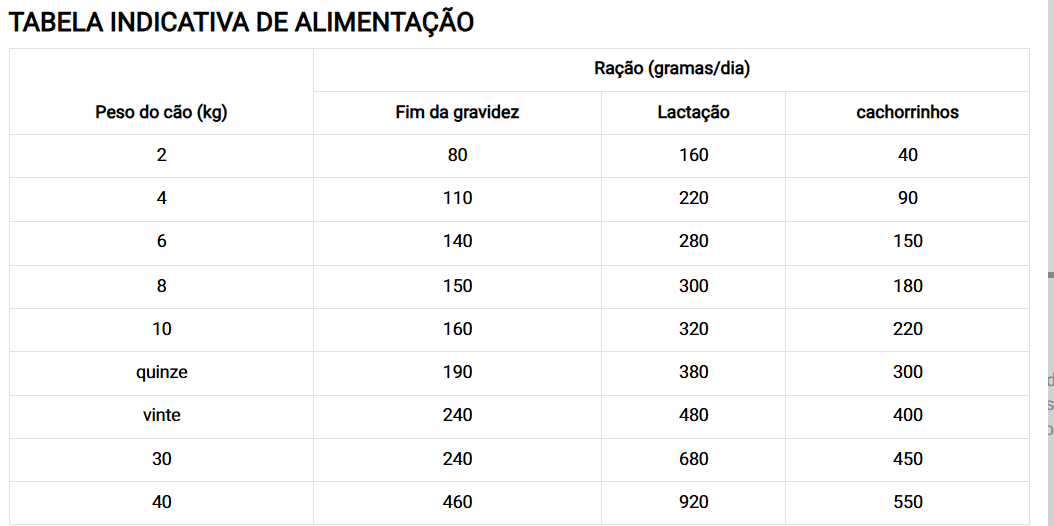The width and height of the screenshot is (1054, 526).
Task: Select the 280 cell under Lactação
Action: [x=693, y=241]
